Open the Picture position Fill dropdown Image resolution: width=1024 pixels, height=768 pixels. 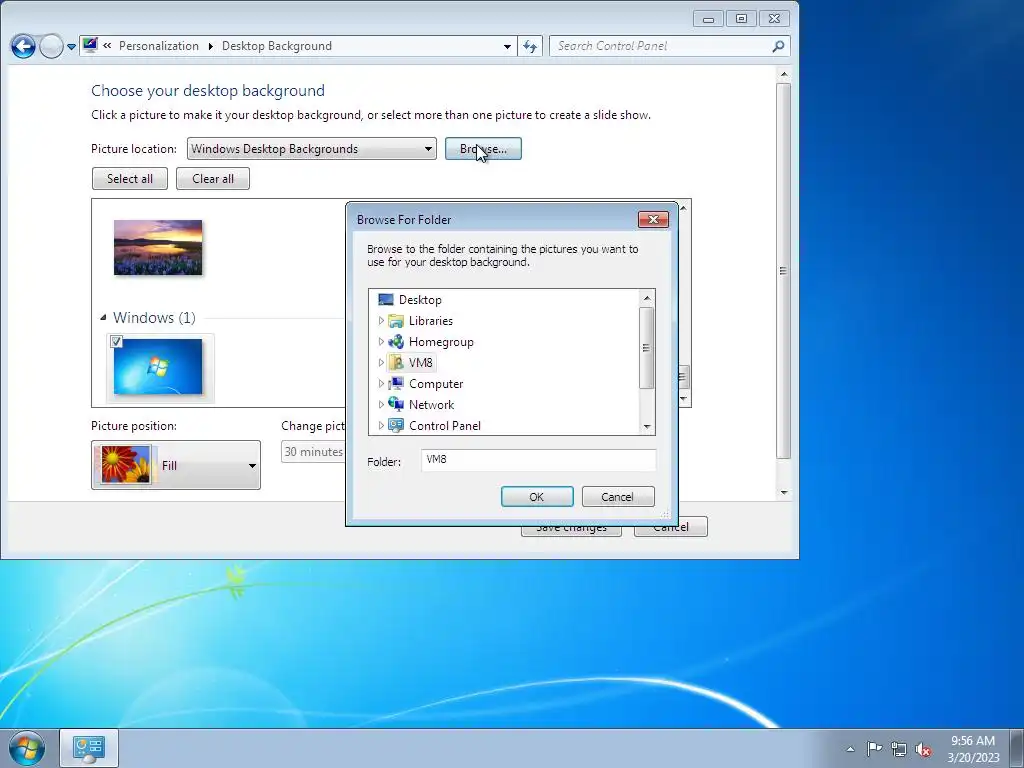click(x=176, y=465)
